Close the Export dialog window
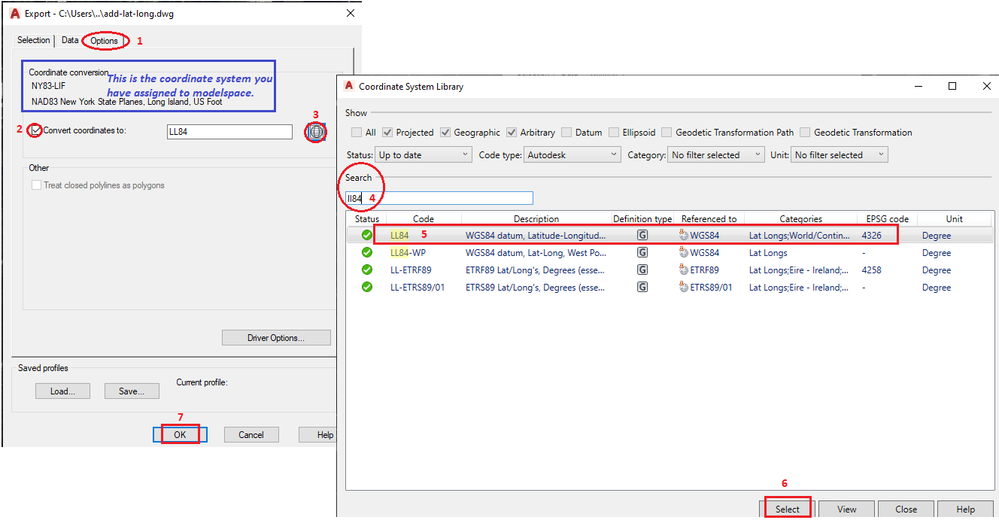The height and width of the screenshot is (524, 999). (350, 13)
